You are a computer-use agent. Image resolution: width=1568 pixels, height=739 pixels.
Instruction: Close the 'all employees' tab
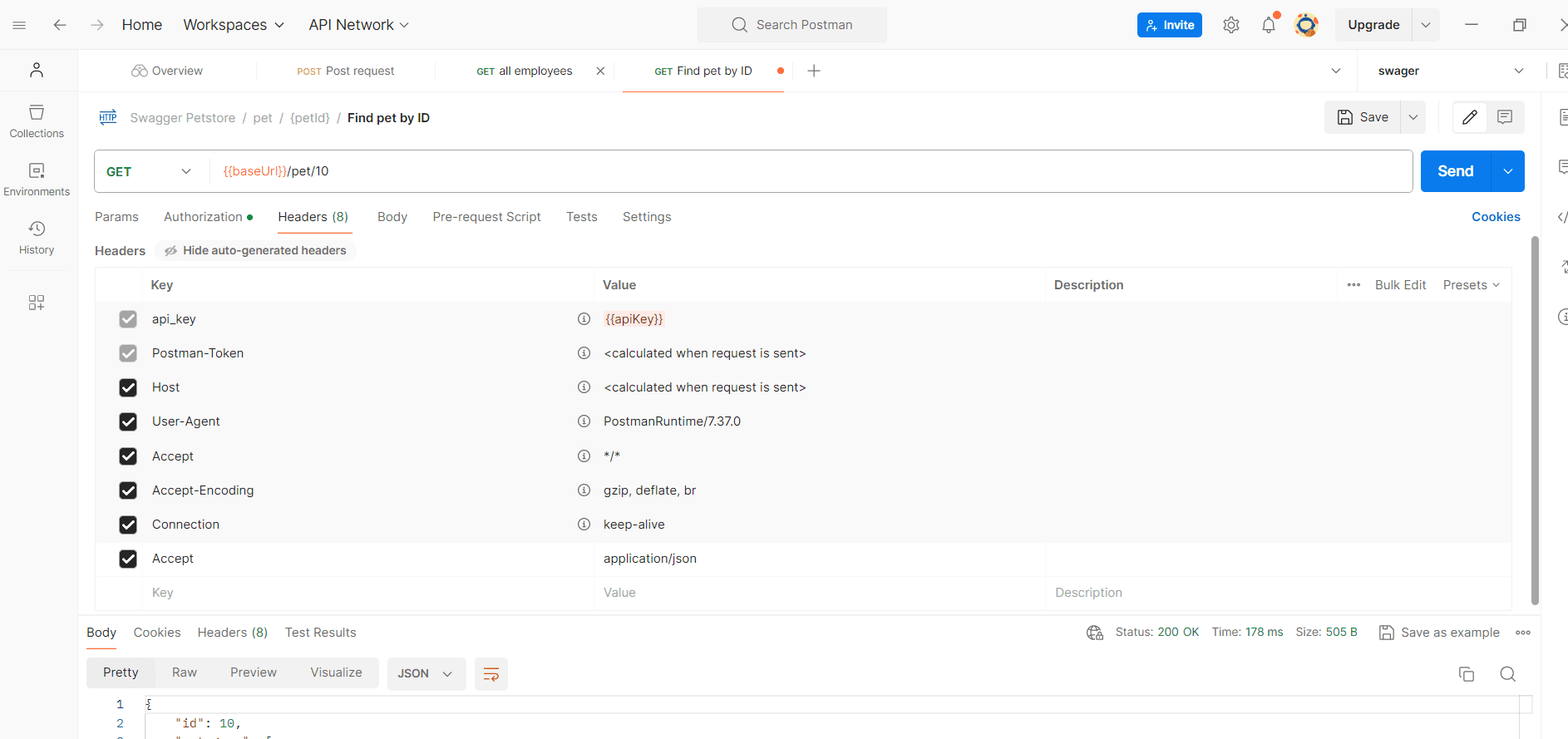click(x=600, y=71)
